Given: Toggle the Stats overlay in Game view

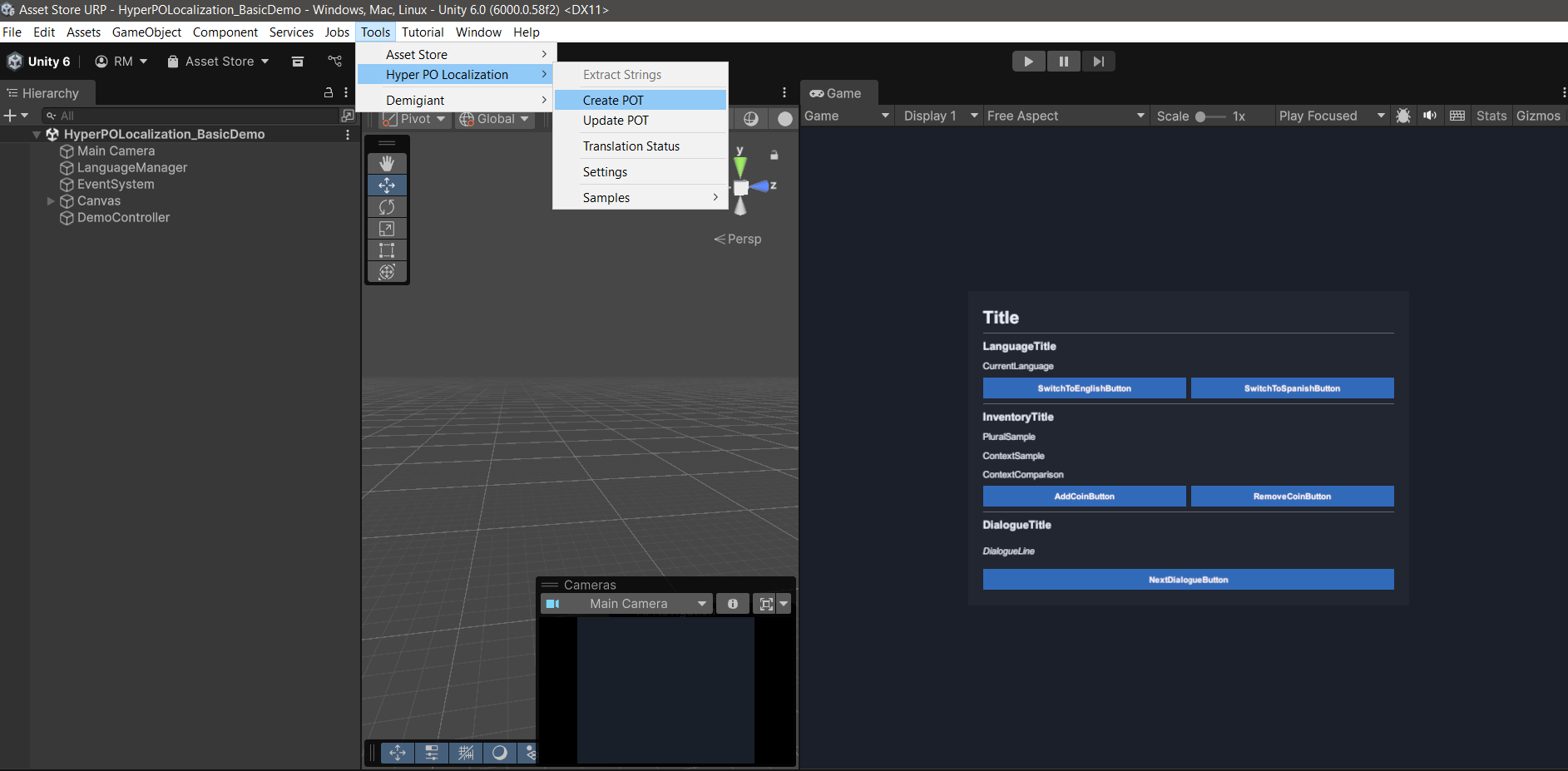Looking at the screenshot, I should click(1491, 116).
